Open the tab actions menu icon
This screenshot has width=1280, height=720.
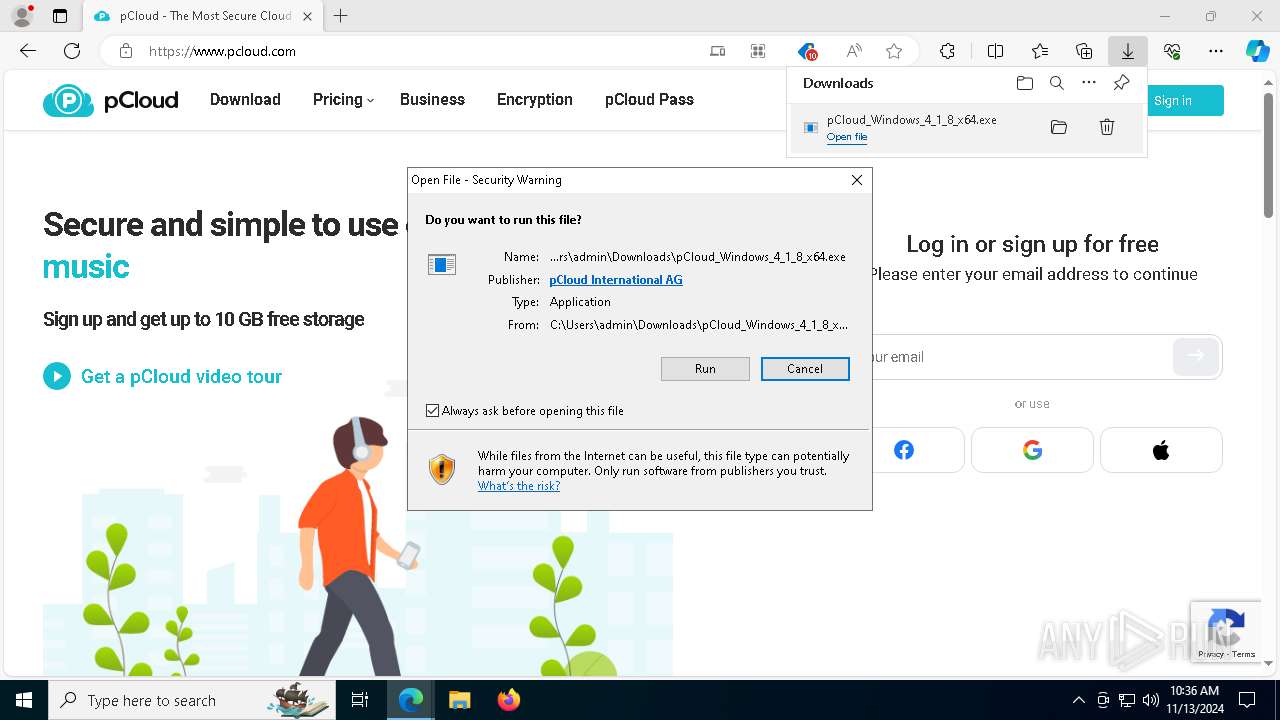click(60, 16)
